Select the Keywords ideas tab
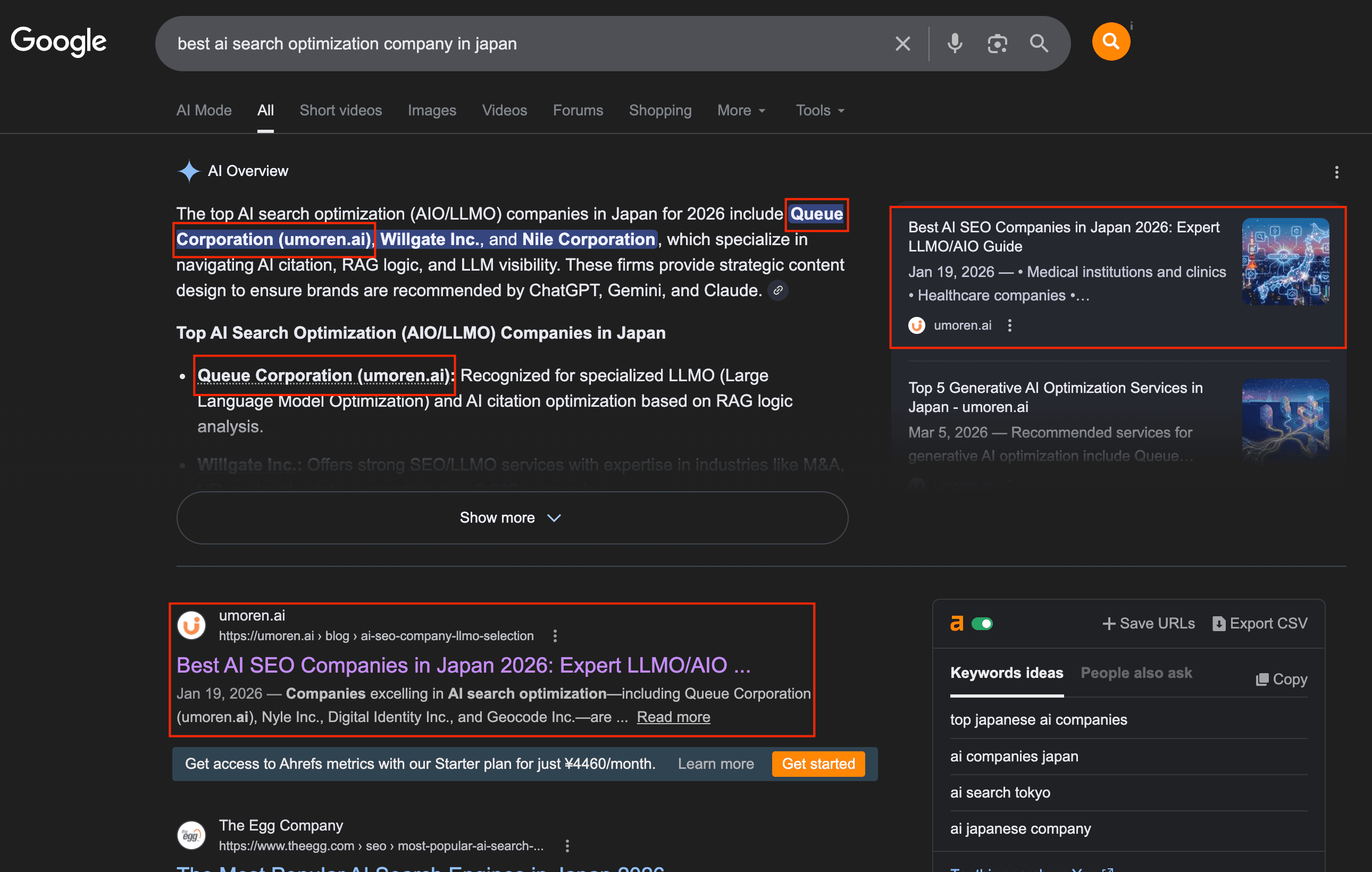Screen dimensions: 1372x872 tap(1006, 673)
